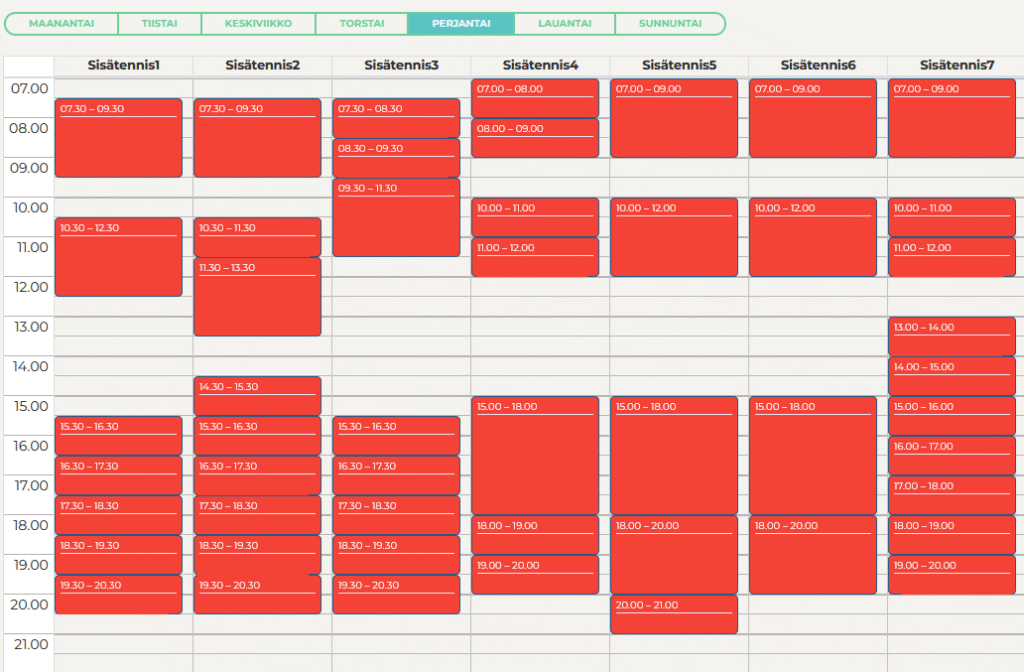
Task: Switch to the Maanantai tab
Action: pos(61,23)
